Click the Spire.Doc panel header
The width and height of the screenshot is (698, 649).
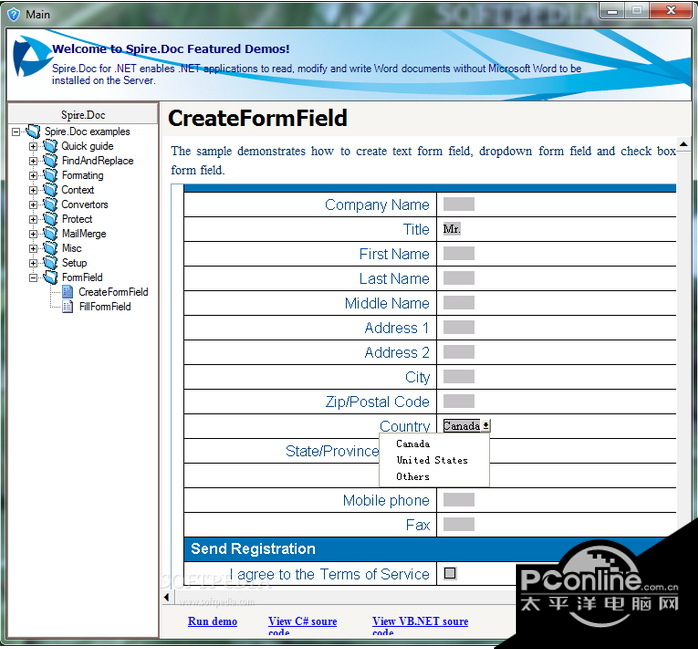pos(83,114)
